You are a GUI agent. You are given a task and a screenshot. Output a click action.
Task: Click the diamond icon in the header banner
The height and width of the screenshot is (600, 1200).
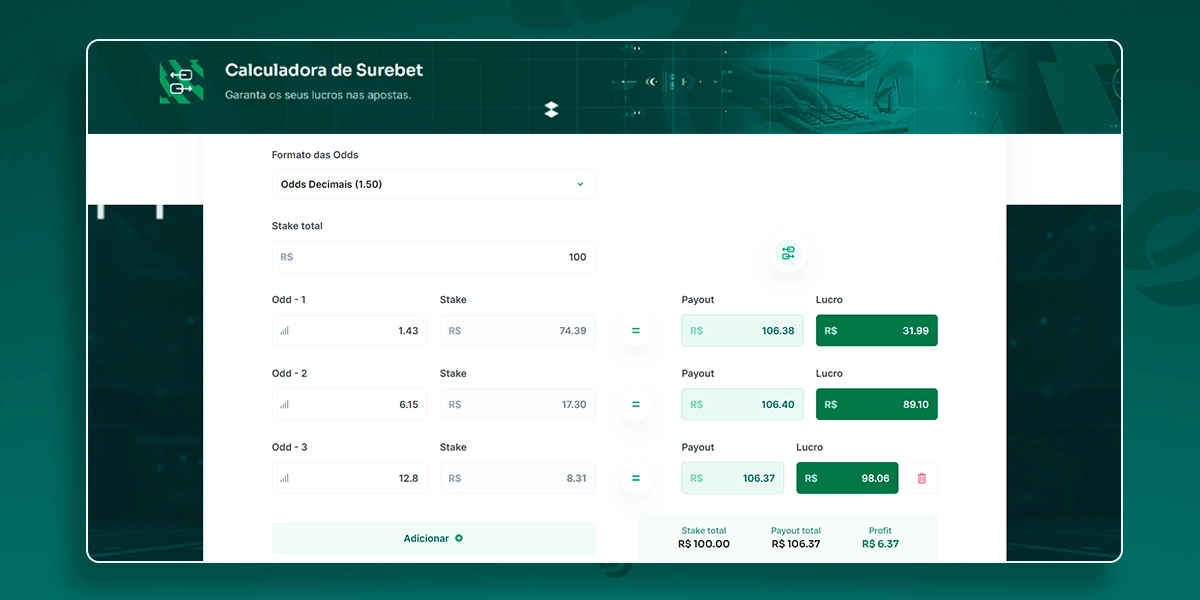(x=548, y=110)
